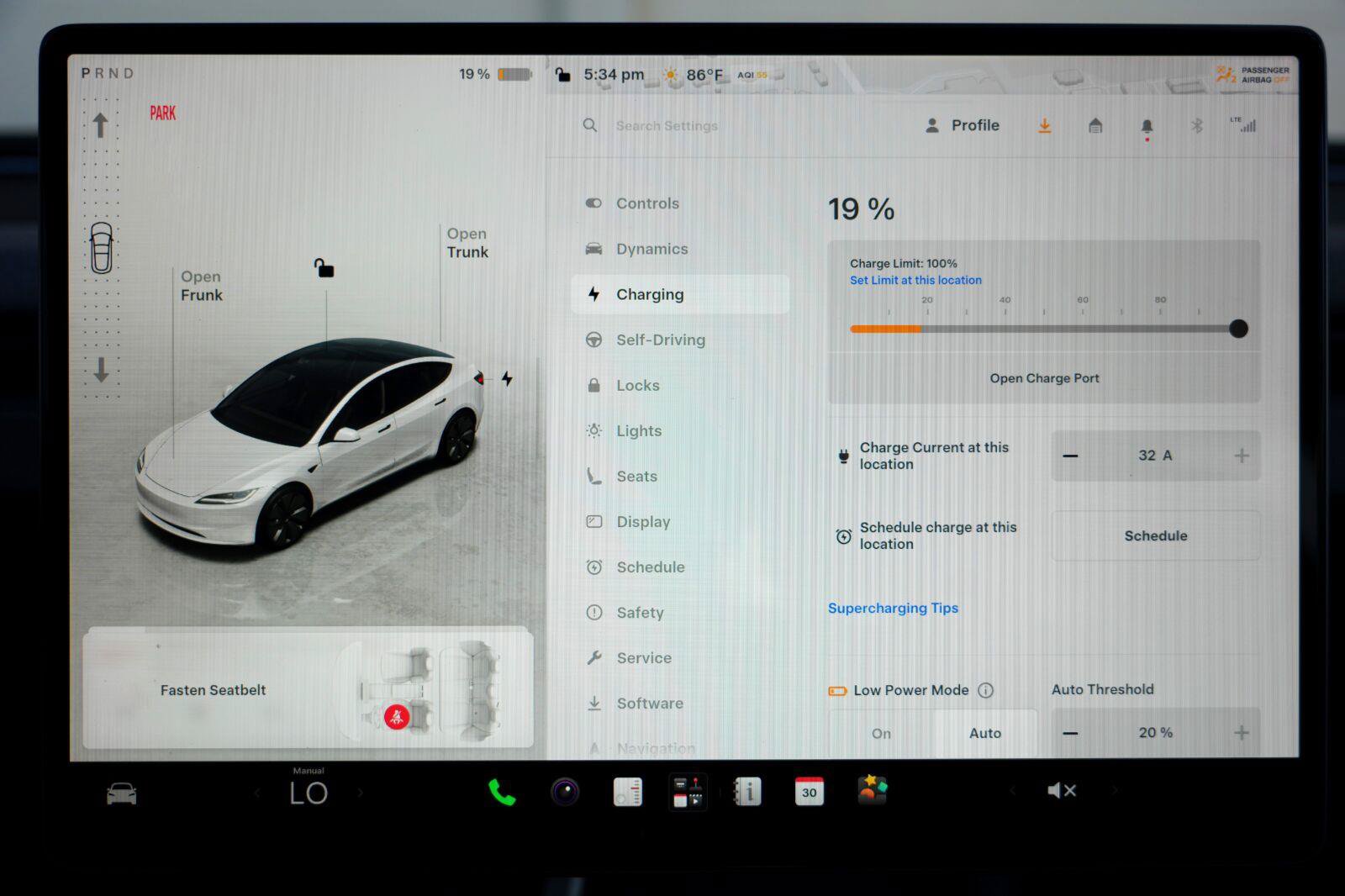Tap the charge limit slider handle
The width and height of the screenshot is (1345, 896).
point(1237,329)
